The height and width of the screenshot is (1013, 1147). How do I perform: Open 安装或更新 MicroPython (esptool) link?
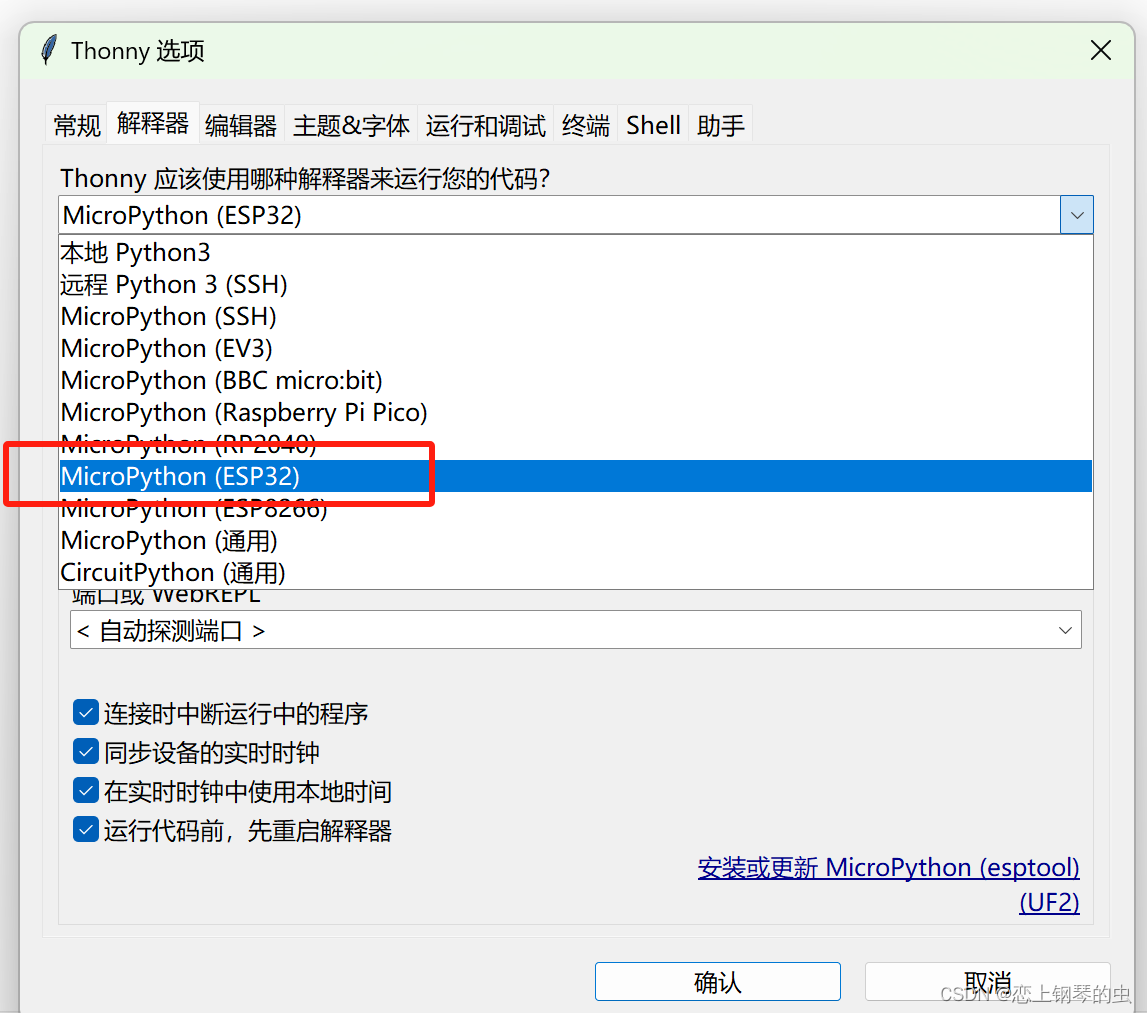coord(888,867)
